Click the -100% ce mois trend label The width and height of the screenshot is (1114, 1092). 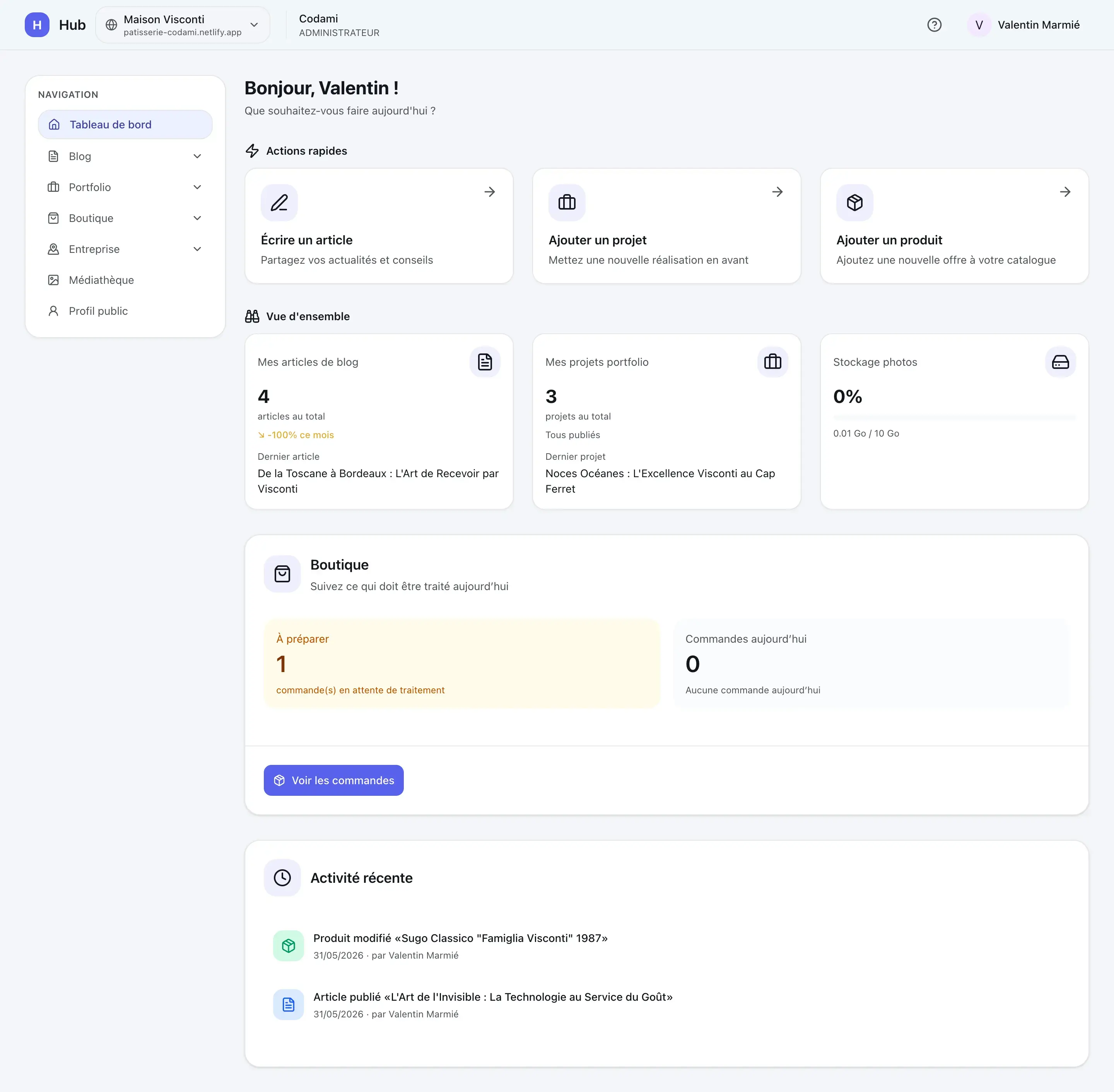[296, 435]
